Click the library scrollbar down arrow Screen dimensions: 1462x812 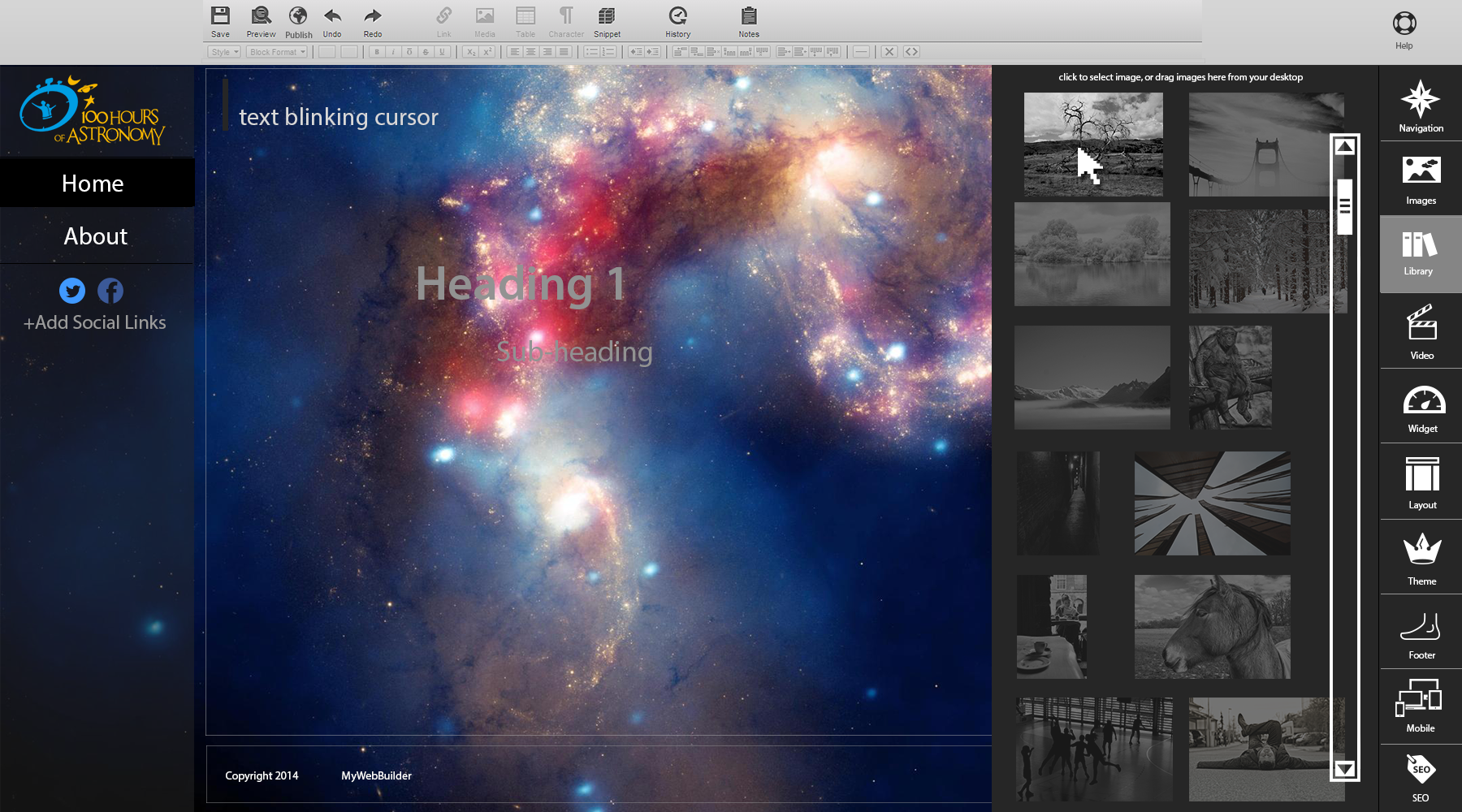coord(1345,768)
